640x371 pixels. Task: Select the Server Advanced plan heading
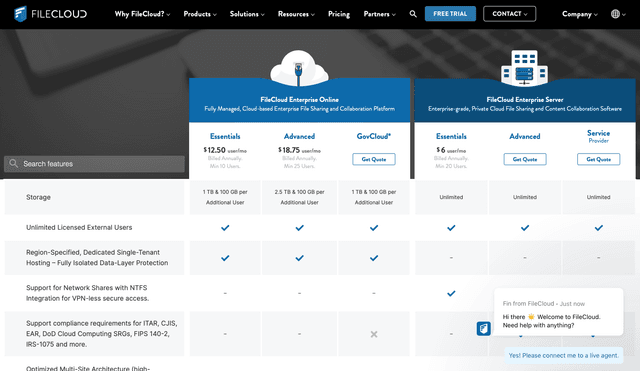pos(525,136)
